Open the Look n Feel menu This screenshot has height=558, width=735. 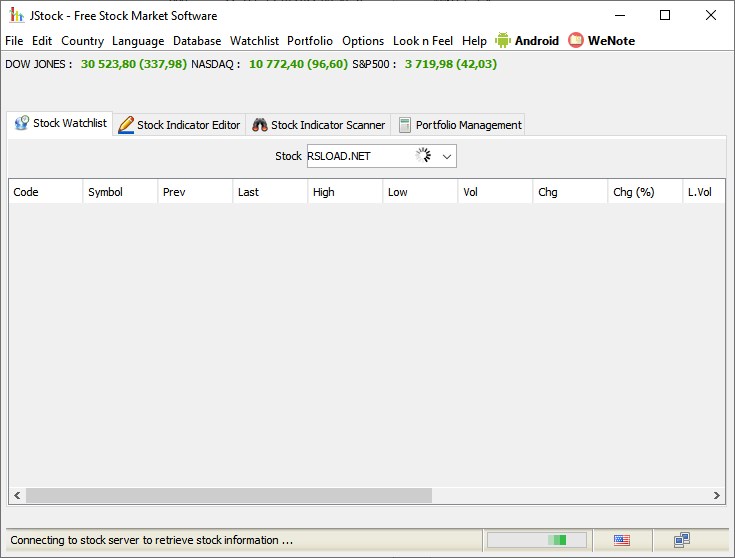423,41
